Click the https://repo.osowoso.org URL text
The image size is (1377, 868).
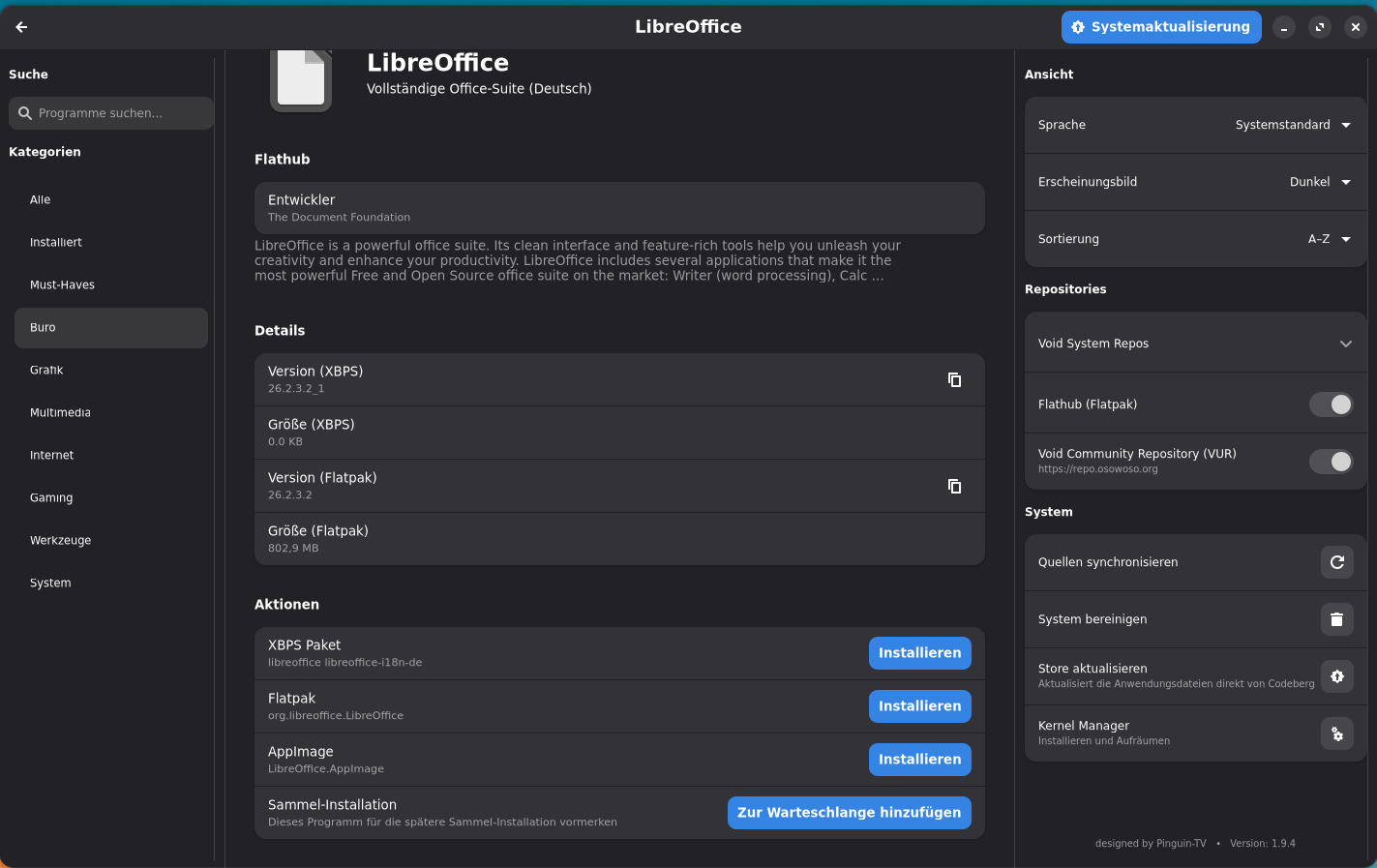[x=1098, y=469]
